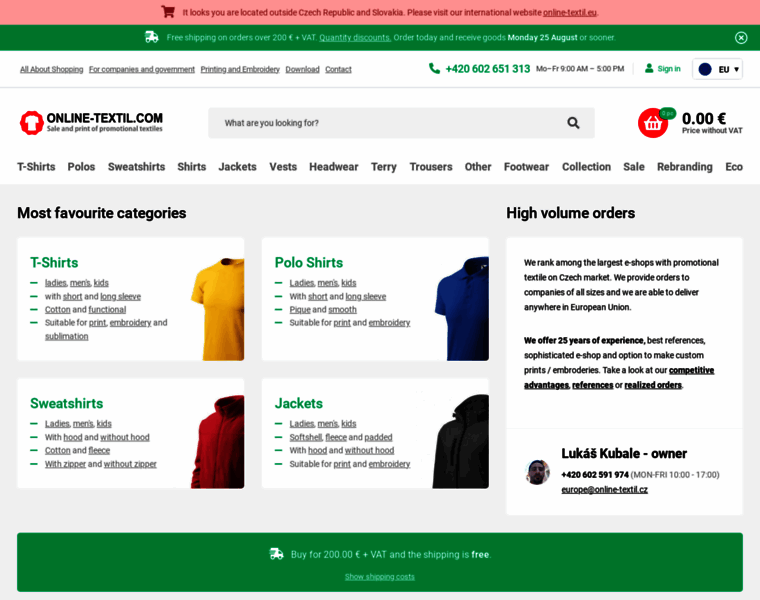Click europe@online-textil.cz email link

(x=604, y=489)
